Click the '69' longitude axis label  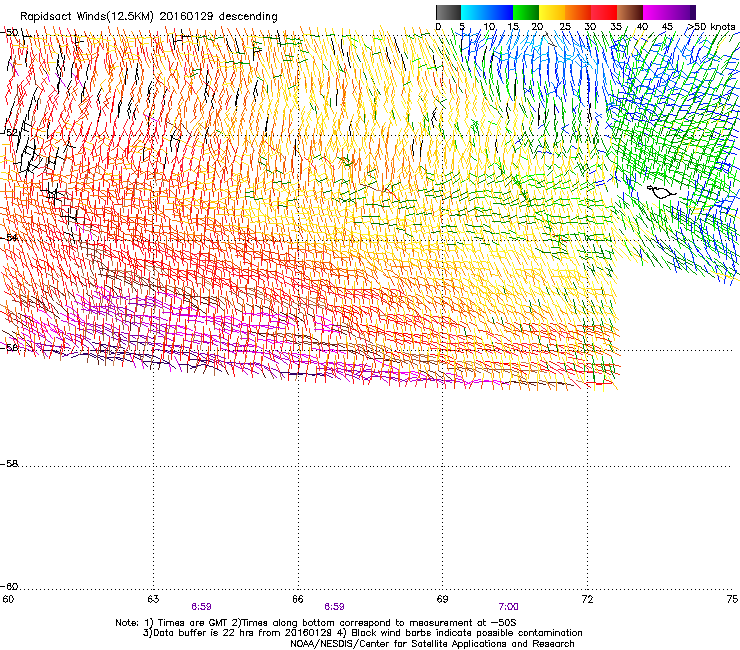442,599
